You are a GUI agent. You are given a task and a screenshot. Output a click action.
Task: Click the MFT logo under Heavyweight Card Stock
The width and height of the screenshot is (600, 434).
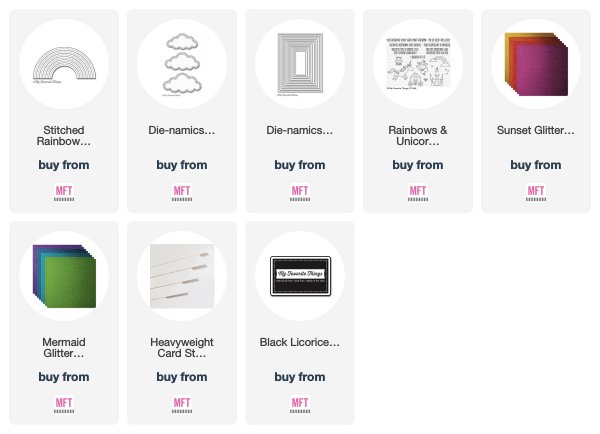point(182,405)
